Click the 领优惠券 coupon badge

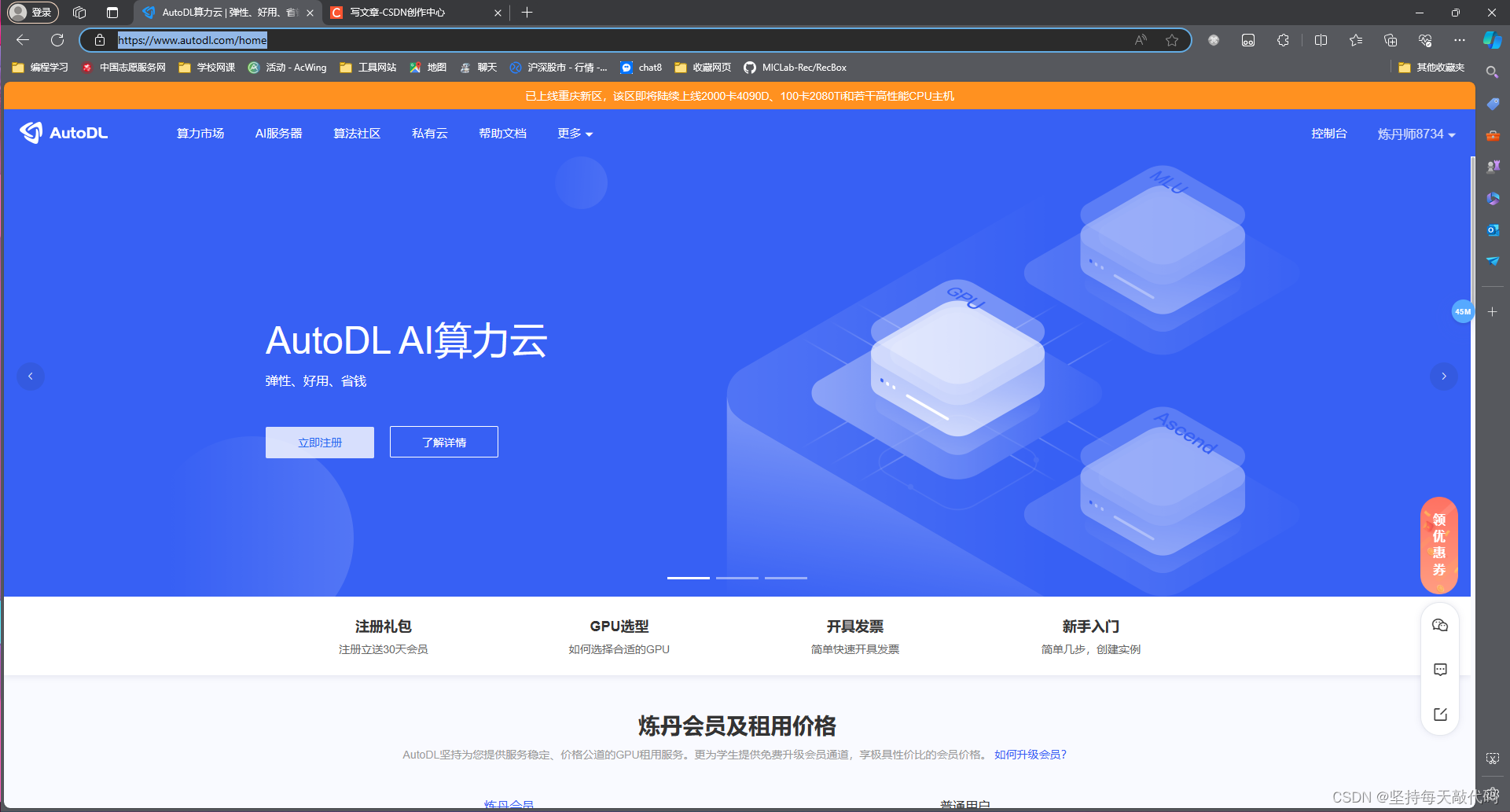point(1439,546)
